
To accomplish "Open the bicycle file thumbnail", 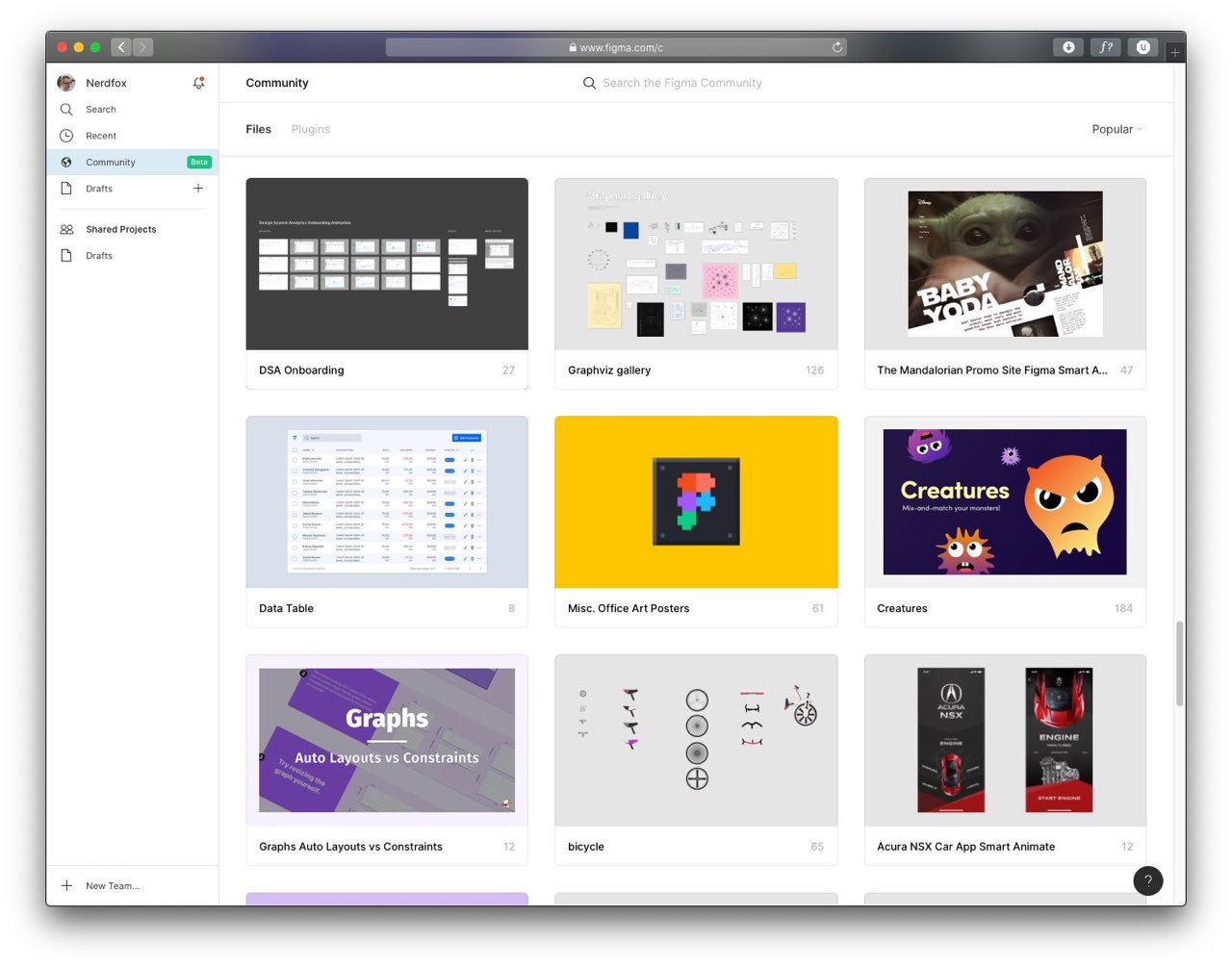I will pyautogui.click(x=696, y=741).
